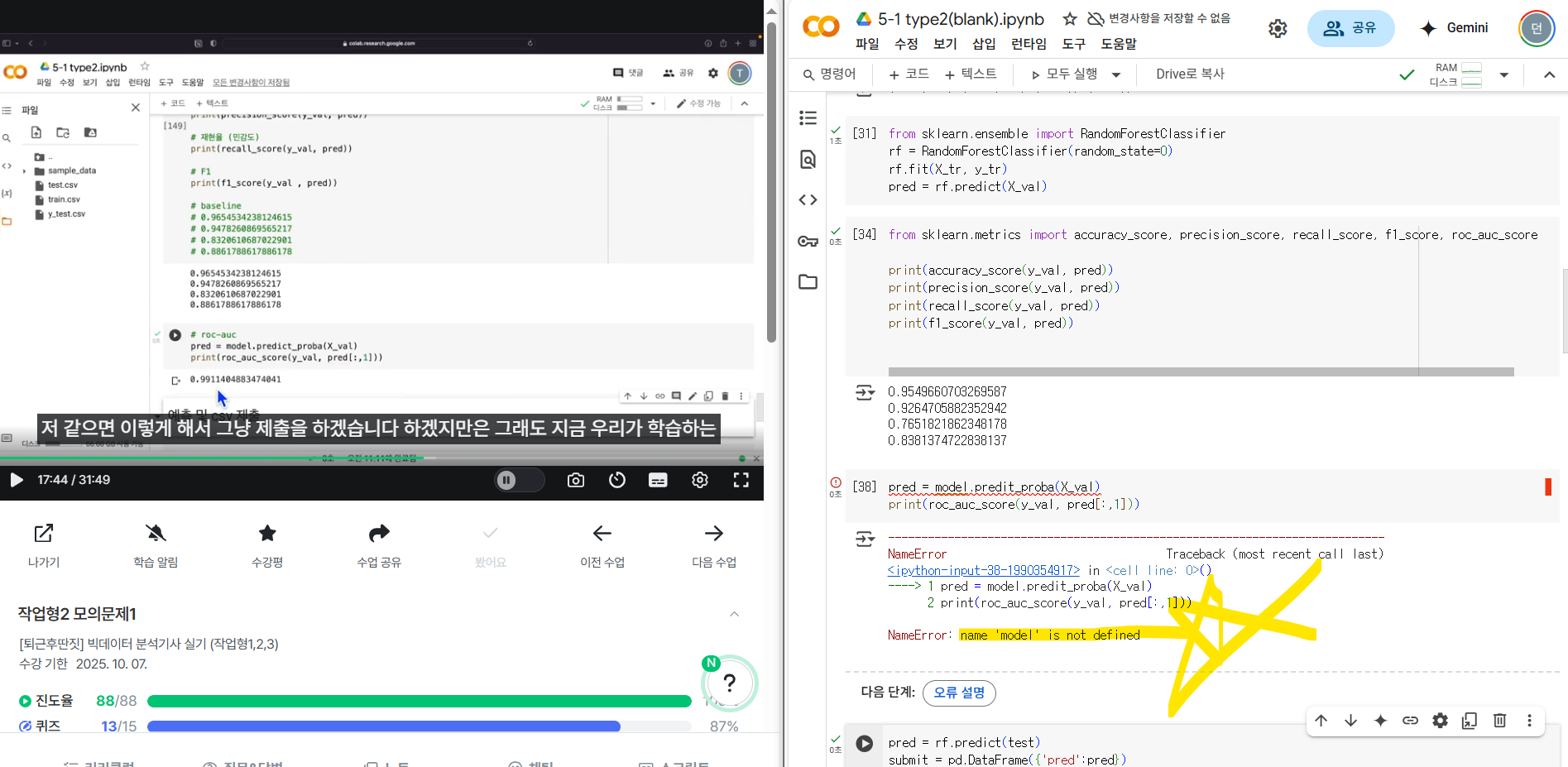Image resolution: width=1568 pixels, height=767 pixels.
Task: Open the secrets key sidebar icon
Action: pyautogui.click(x=808, y=241)
